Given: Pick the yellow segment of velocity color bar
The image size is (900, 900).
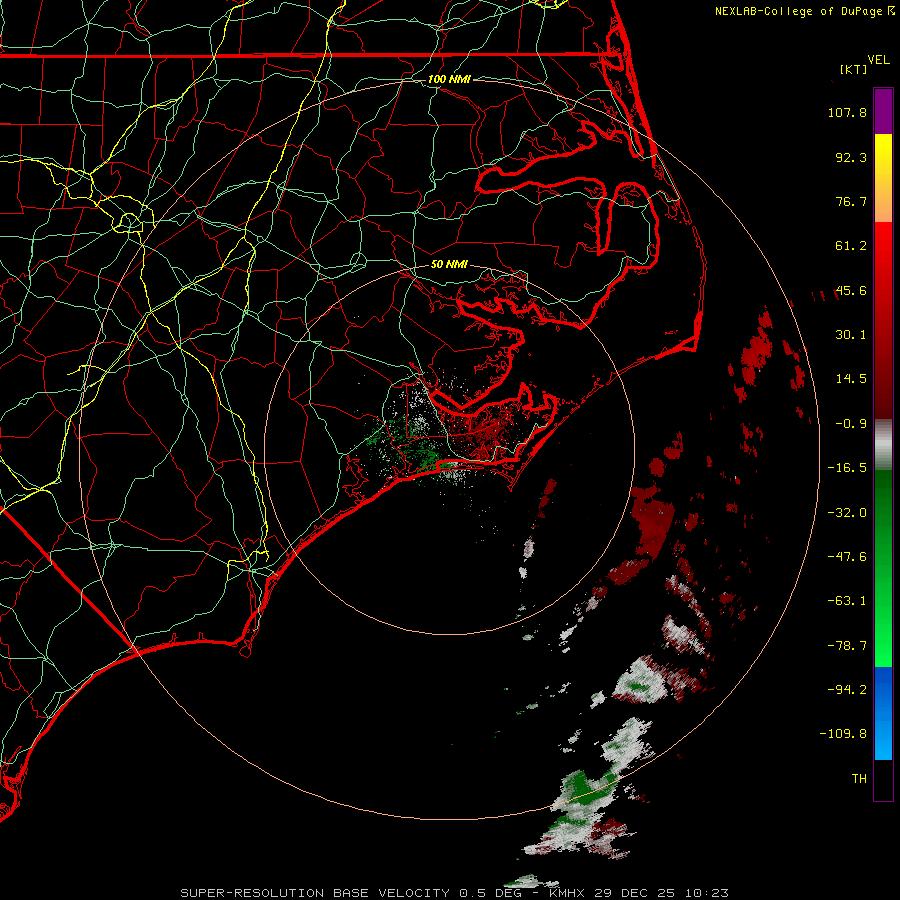Looking at the screenshot, I should [883, 153].
